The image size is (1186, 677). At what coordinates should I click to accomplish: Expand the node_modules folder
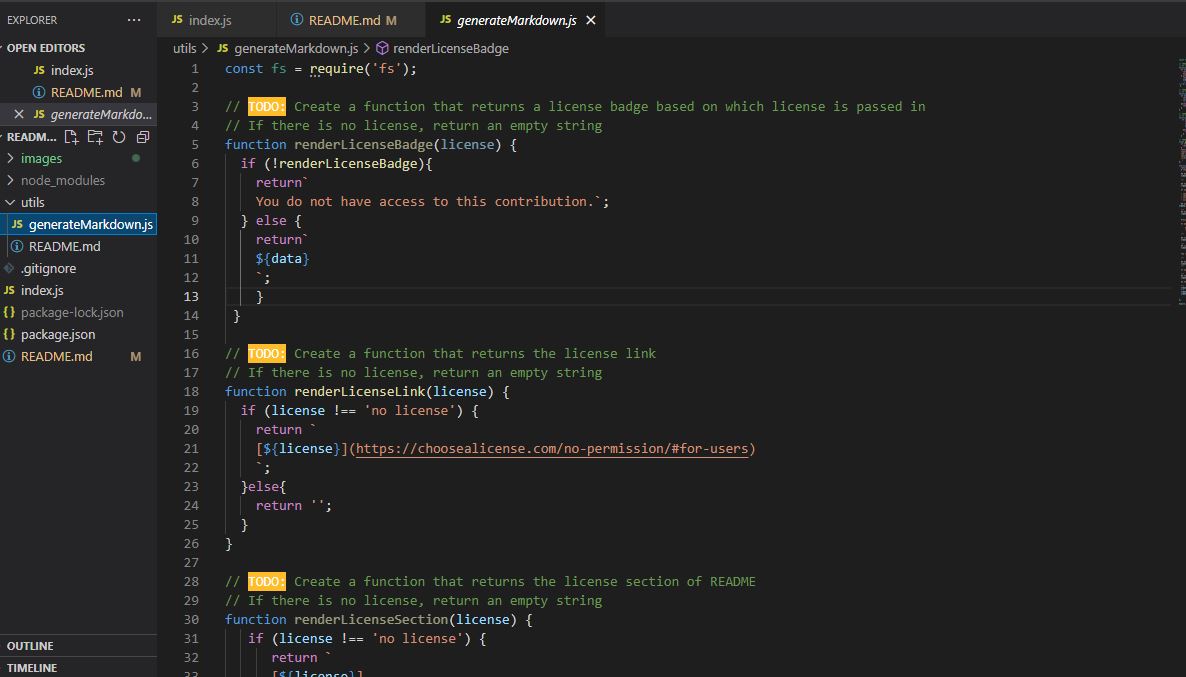click(x=64, y=180)
